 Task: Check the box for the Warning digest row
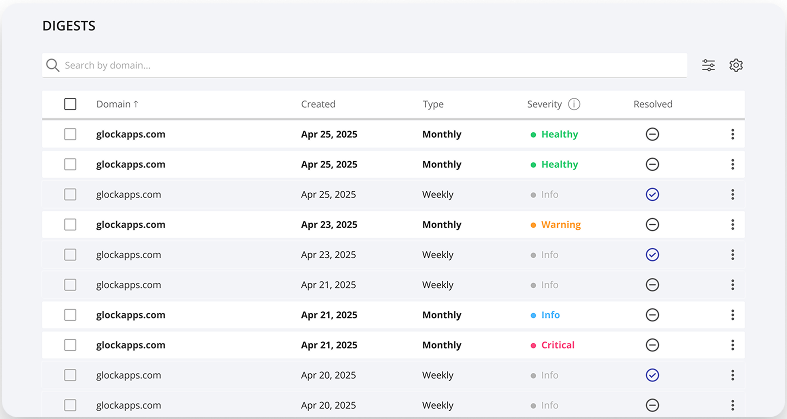click(x=70, y=225)
